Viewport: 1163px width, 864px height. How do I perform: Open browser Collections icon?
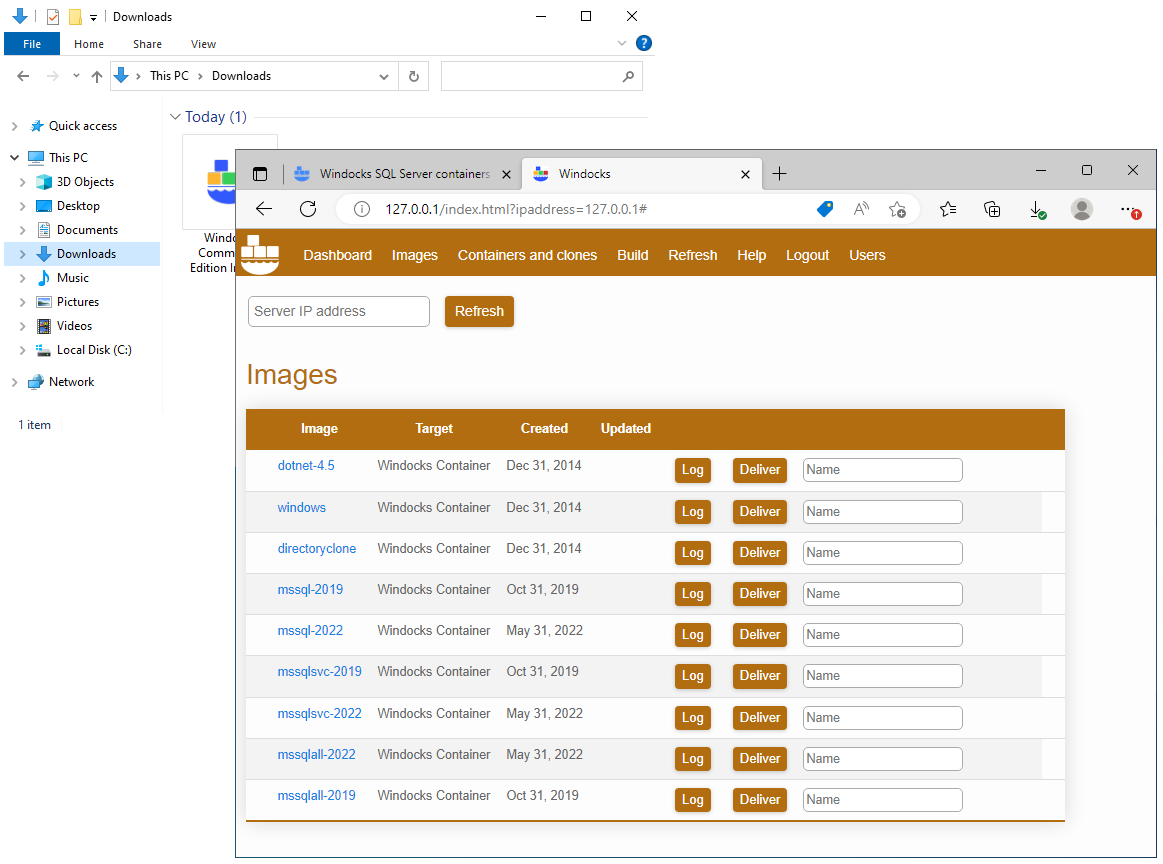point(992,209)
